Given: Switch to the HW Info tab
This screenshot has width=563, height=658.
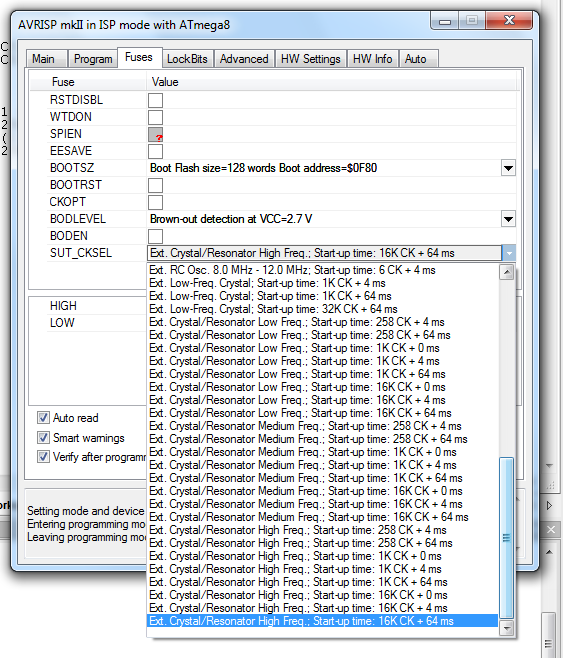Looking at the screenshot, I should pos(373,59).
